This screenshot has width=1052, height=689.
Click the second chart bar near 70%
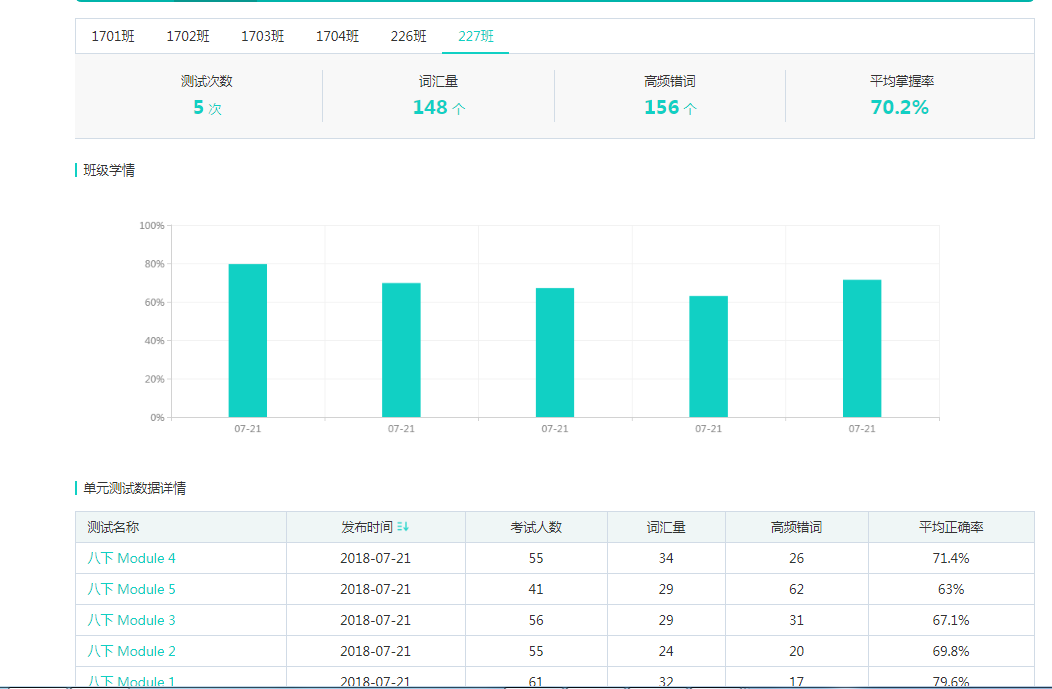click(401, 350)
